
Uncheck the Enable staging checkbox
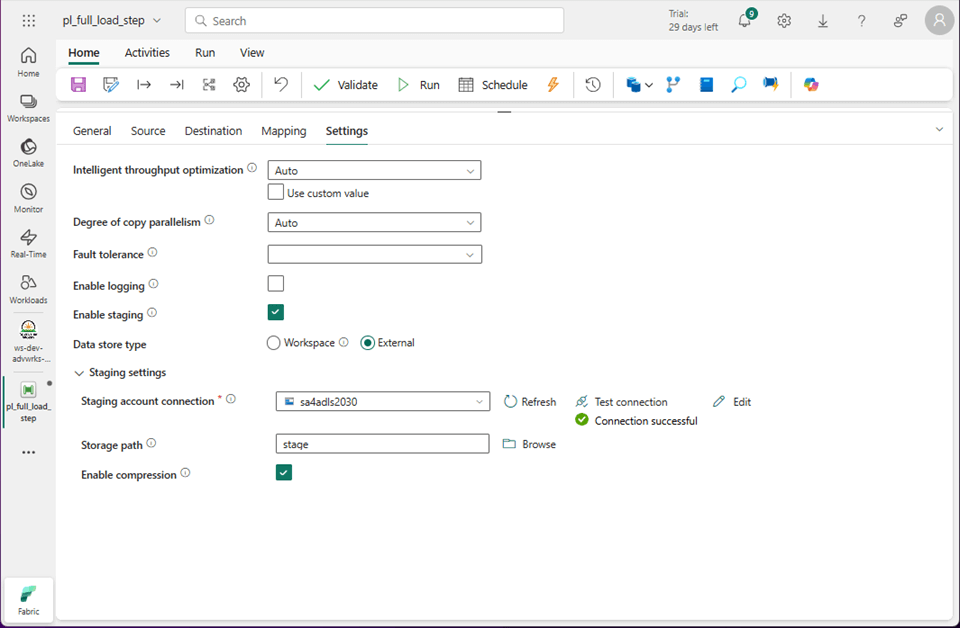pyautogui.click(x=276, y=313)
